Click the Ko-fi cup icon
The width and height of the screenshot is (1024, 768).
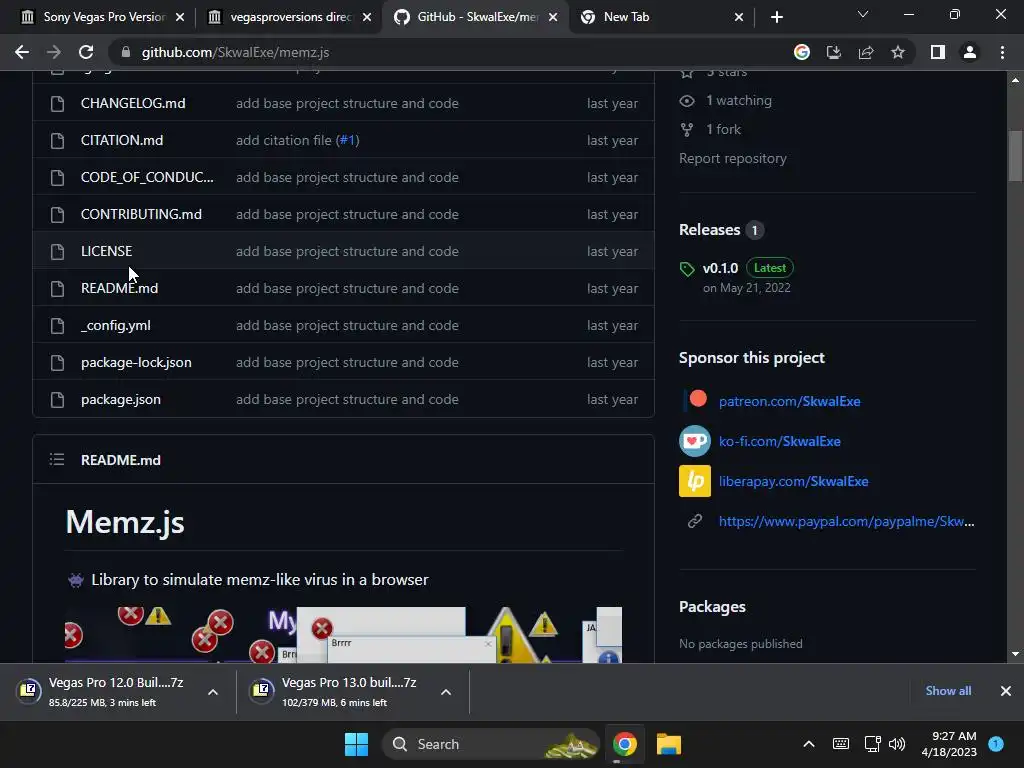click(695, 441)
